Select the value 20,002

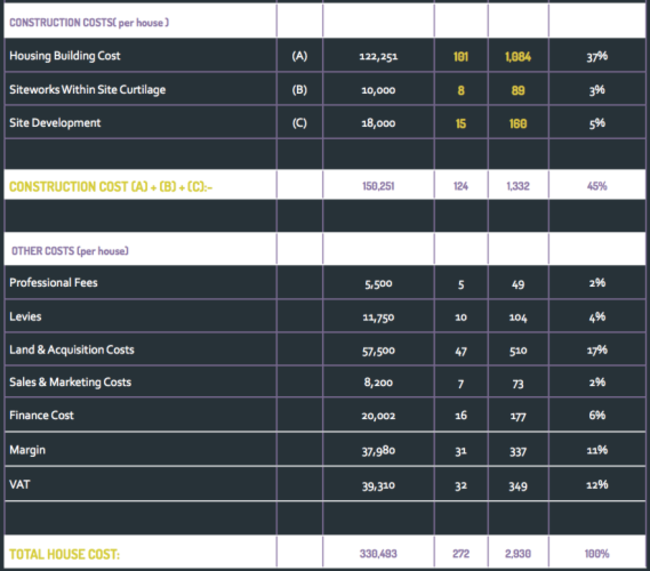click(378, 416)
